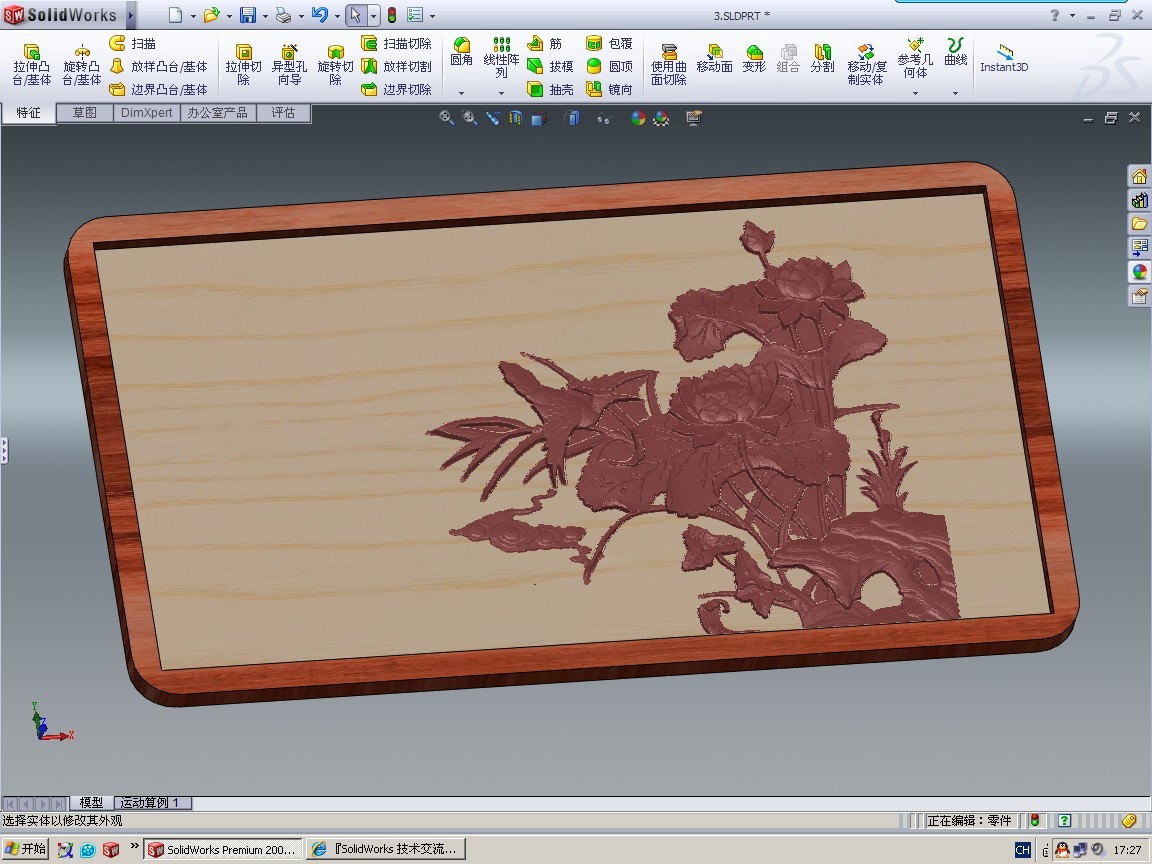The height and width of the screenshot is (864, 1152).
Task: Open SolidWorks 技术交流 browser taskbar button
Action: pos(386,849)
